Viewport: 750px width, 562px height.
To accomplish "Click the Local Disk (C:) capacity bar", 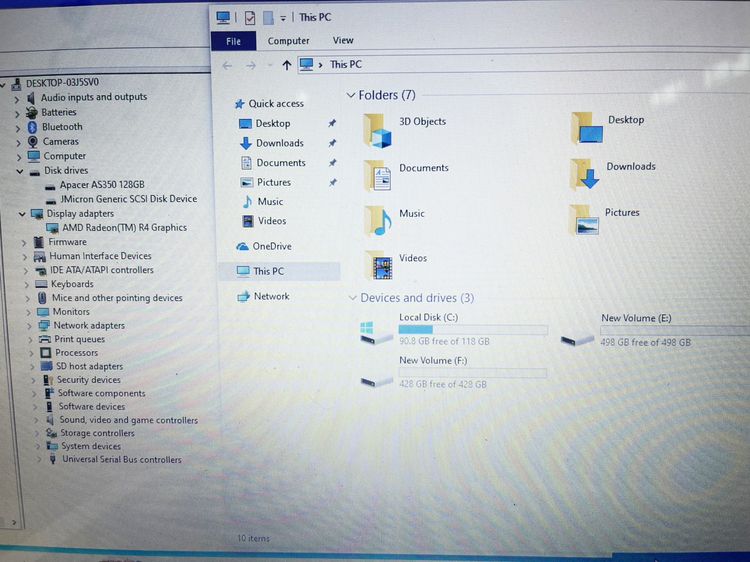I will tap(473, 330).
